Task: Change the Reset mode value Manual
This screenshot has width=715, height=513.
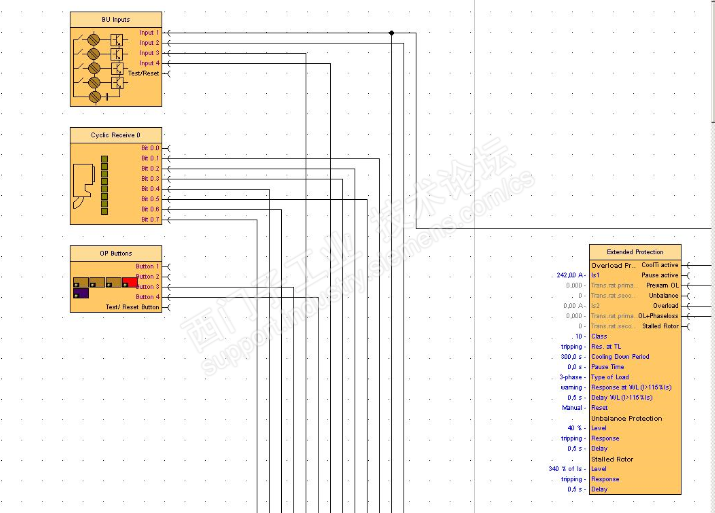Action: (x=572, y=408)
